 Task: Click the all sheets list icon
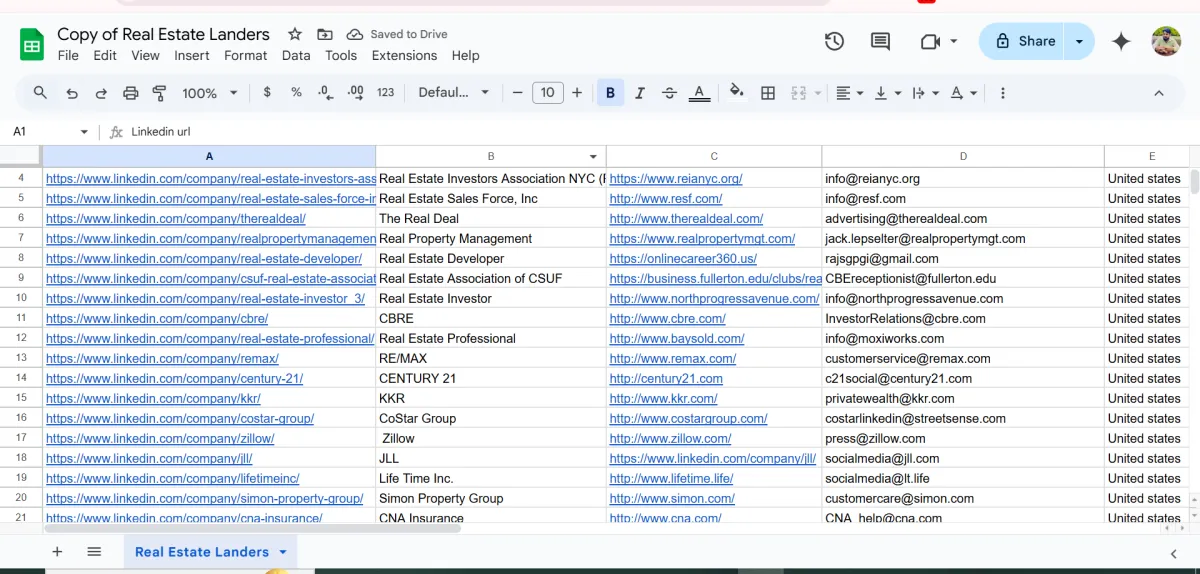(x=94, y=552)
